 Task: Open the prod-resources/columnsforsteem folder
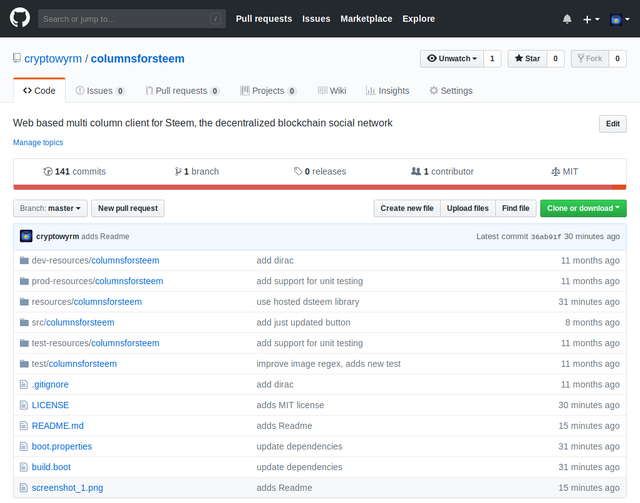pyautogui.click(x=97, y=281)
